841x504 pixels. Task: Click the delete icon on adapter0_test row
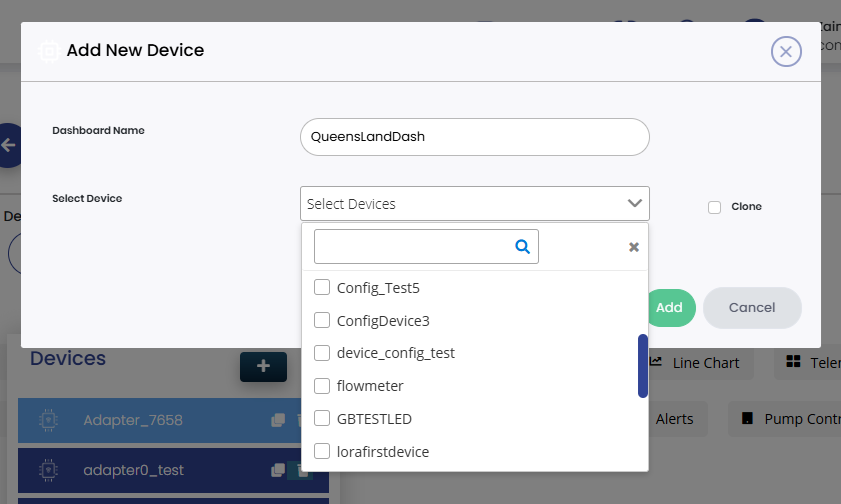click(x=300, y=470)
